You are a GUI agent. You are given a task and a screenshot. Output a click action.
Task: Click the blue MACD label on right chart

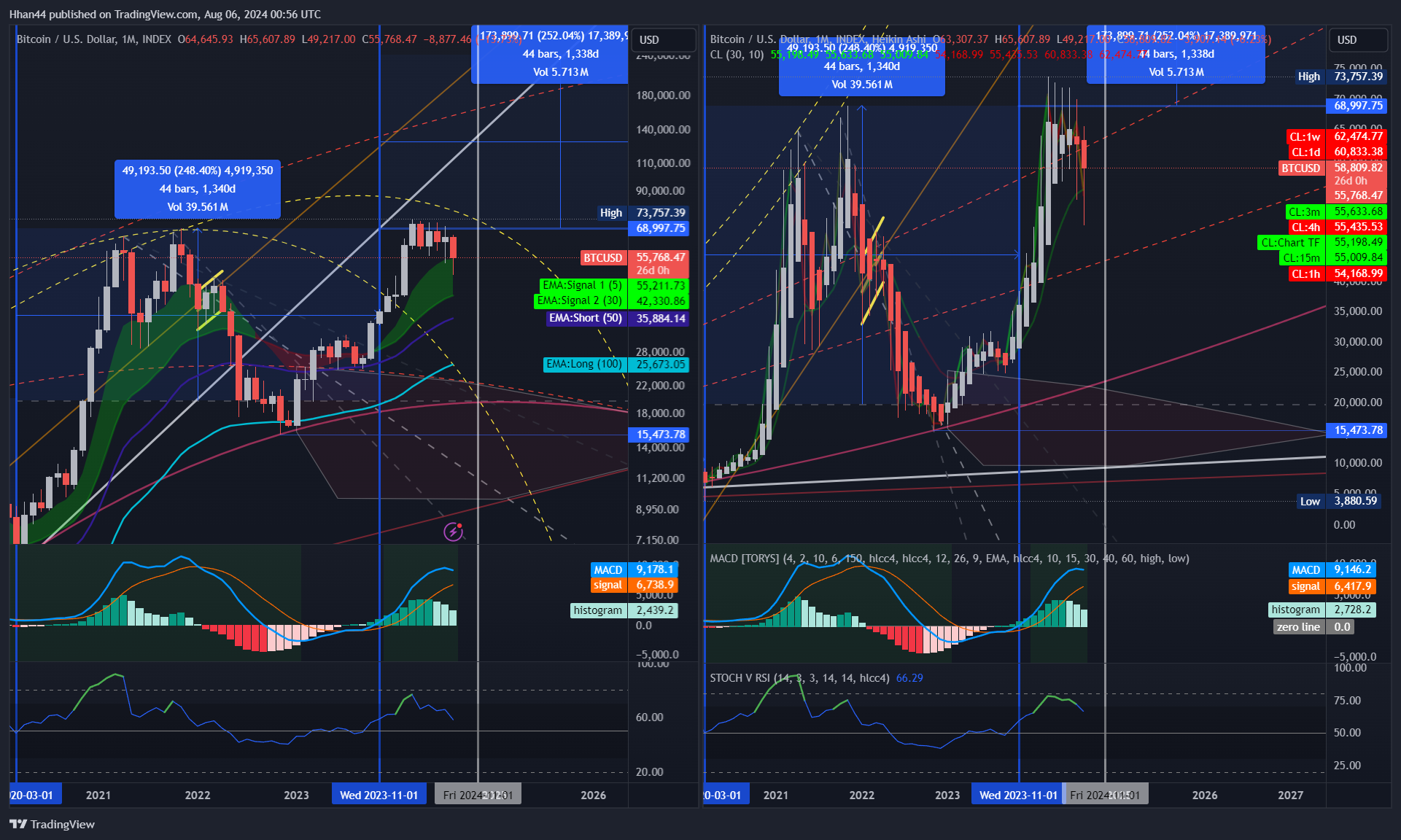point(1306,569)
